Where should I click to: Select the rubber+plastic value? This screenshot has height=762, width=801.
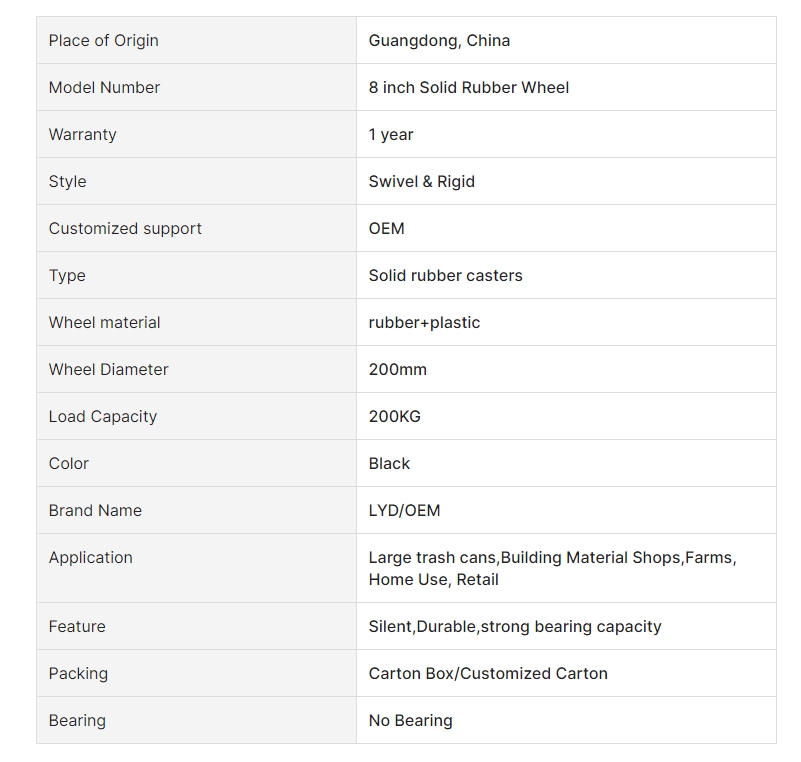pos(425,322)
